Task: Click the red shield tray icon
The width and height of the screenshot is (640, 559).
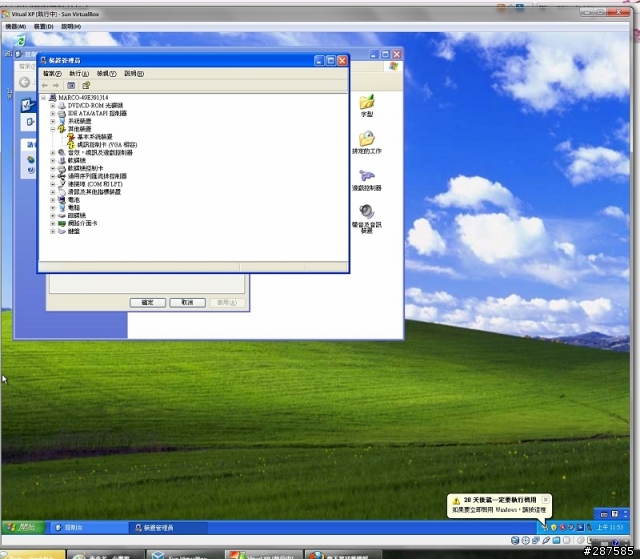Action: point(562,527)
